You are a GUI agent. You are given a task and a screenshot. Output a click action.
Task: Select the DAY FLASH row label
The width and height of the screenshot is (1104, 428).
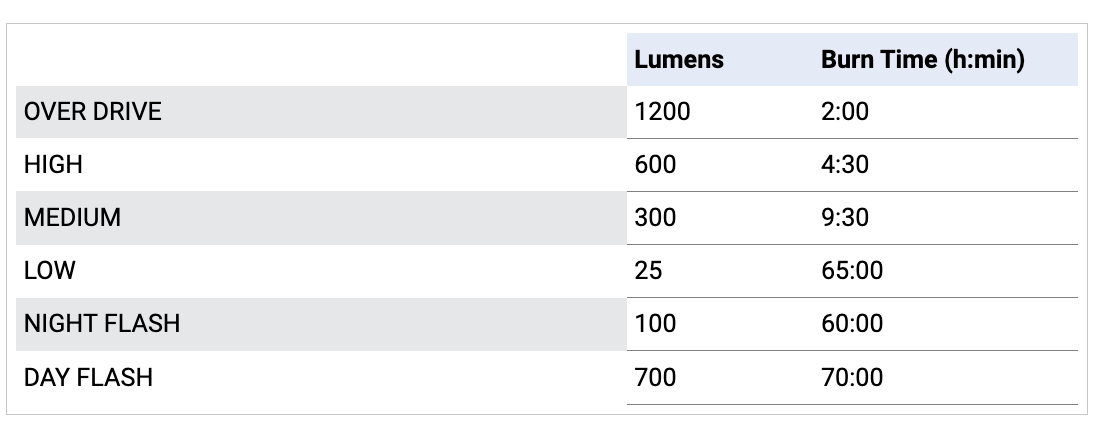88,378
